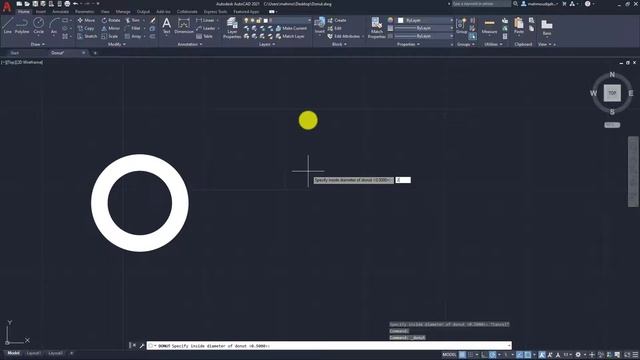Toggle the MODEL space button in status bar
The width and height of the screenshot is (640, 360).
point(449,355)
